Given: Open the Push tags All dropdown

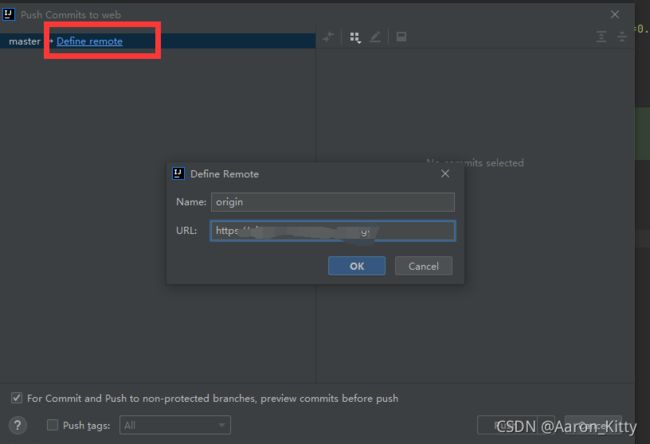Looking at the screenshot, I should click(x=175, y=425).
